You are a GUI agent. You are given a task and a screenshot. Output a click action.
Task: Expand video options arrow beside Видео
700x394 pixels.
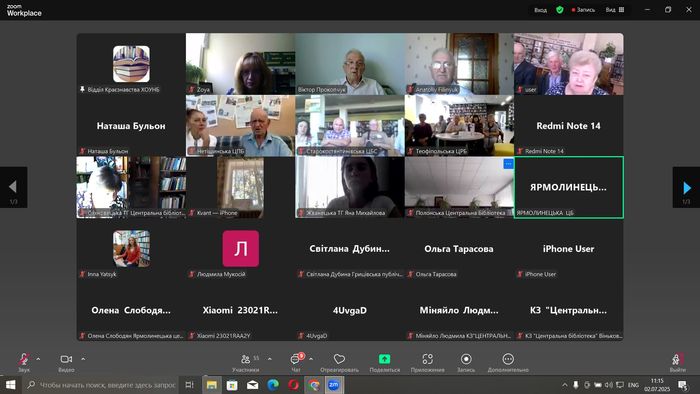click(x=83, y=359)
